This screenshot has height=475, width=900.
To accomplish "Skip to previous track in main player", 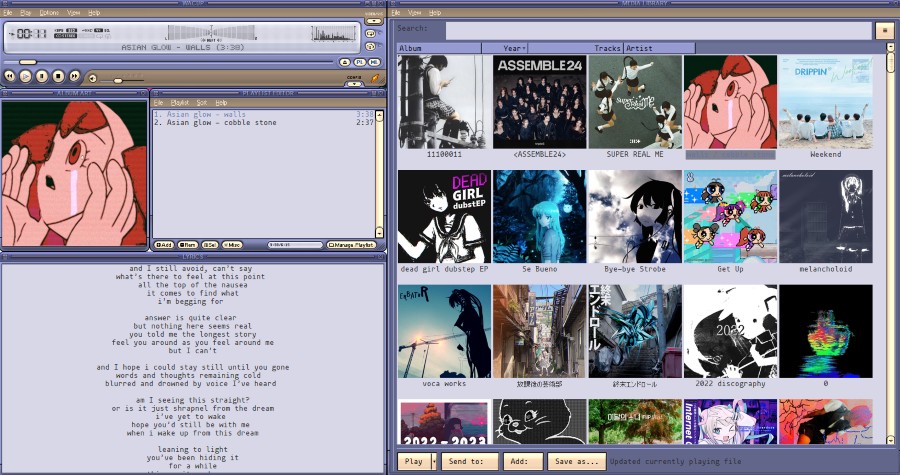I will pos(10,76).
